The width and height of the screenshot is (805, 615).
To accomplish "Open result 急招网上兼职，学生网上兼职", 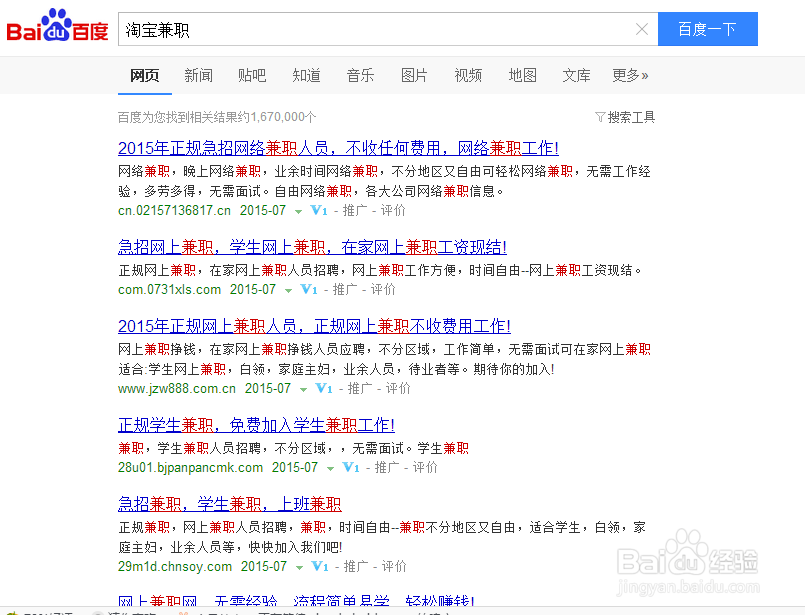I will tap(312, 247).
